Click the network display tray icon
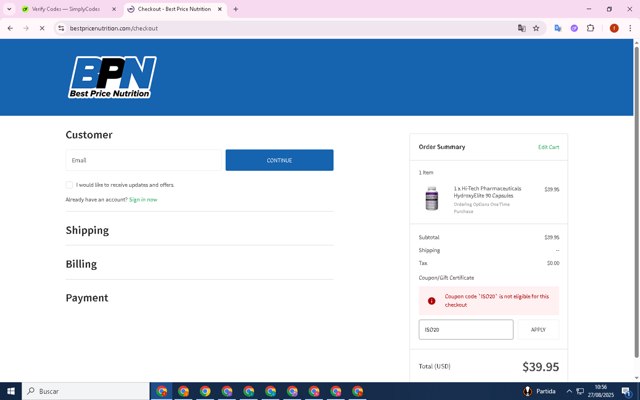This screenshot has height=400, width=640. click(x=580, y=391)
